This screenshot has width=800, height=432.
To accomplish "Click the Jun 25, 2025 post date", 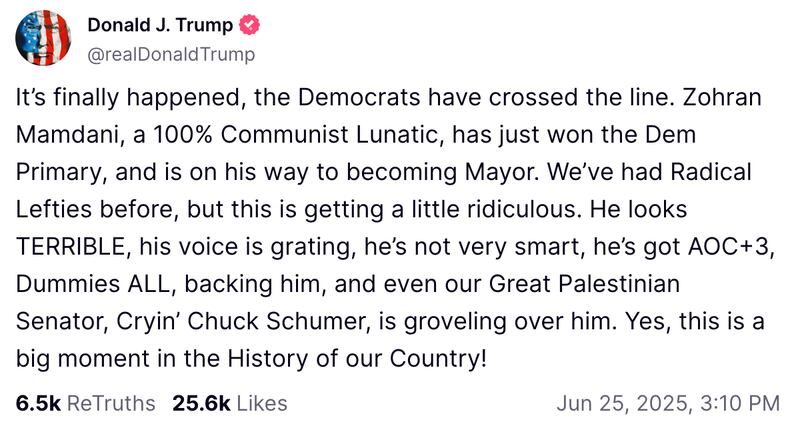I will tap(622, 403).
